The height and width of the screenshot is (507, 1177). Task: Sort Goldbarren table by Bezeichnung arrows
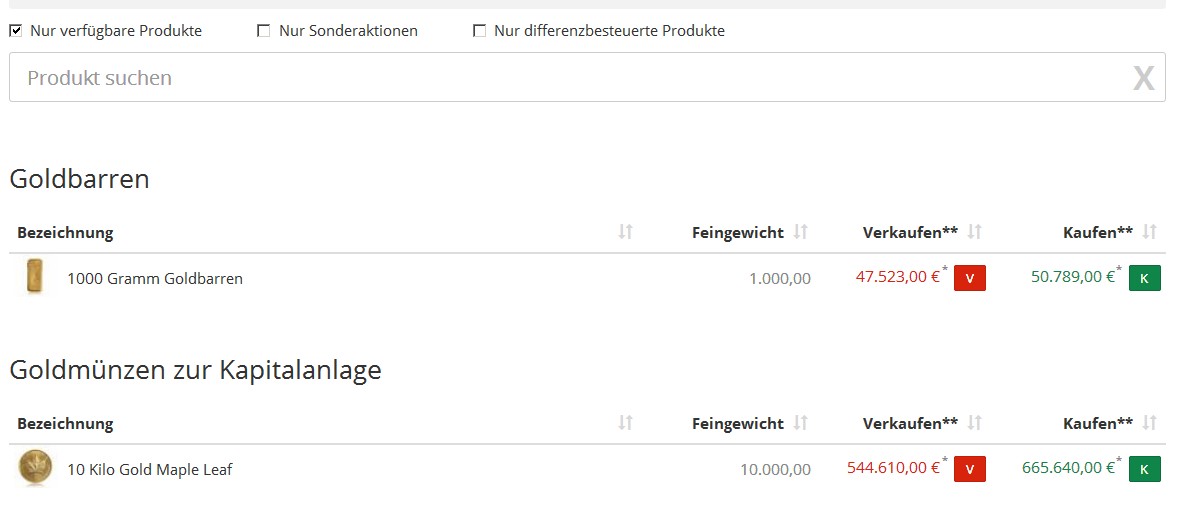pos(625,232)
